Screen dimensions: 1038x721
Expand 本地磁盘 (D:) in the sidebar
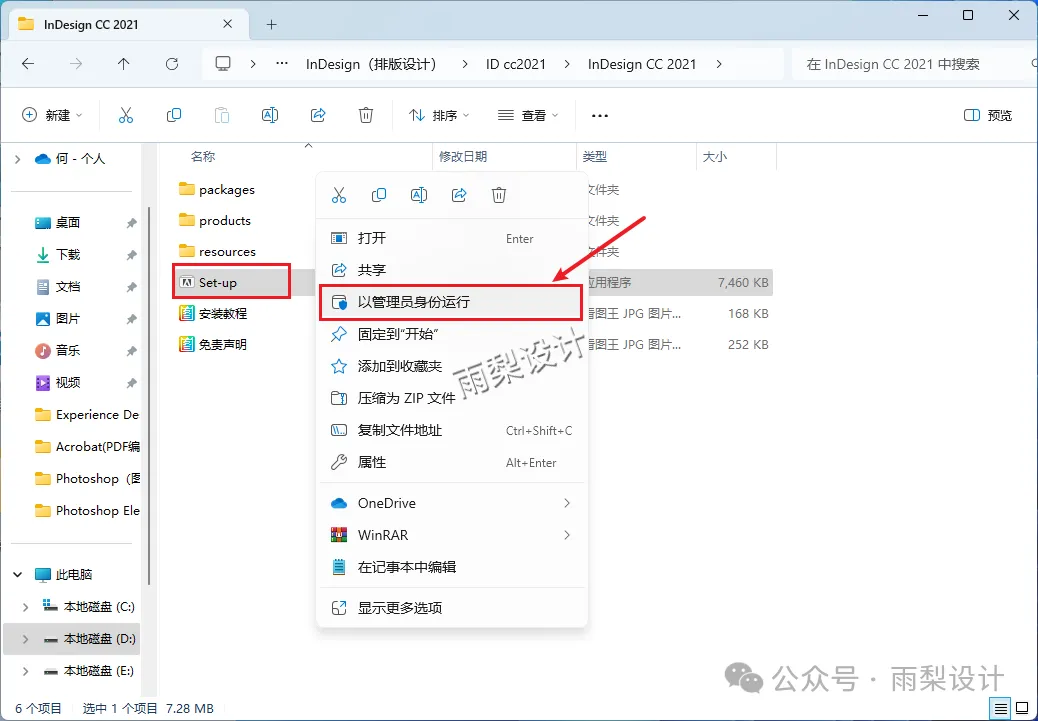(x=26, y=639)
